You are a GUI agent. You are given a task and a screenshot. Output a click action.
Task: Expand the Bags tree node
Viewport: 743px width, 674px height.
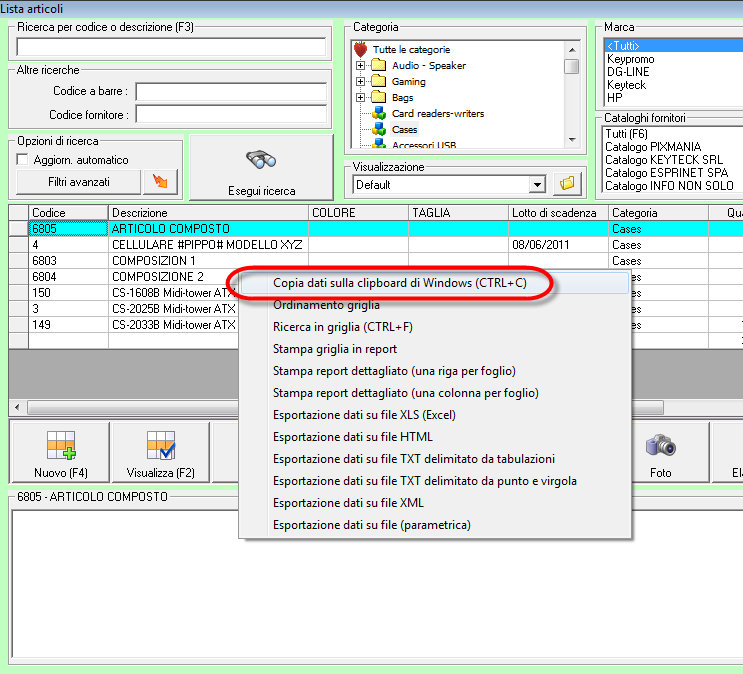click(361, 98)
